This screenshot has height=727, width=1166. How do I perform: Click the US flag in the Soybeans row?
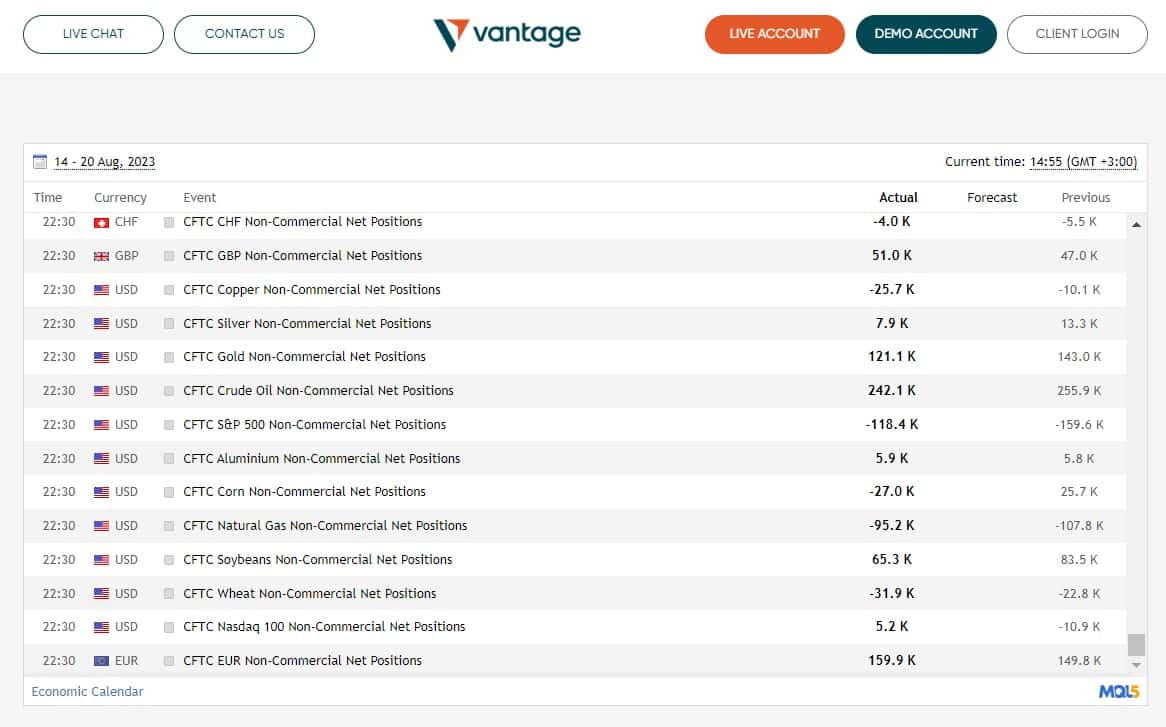101,560
